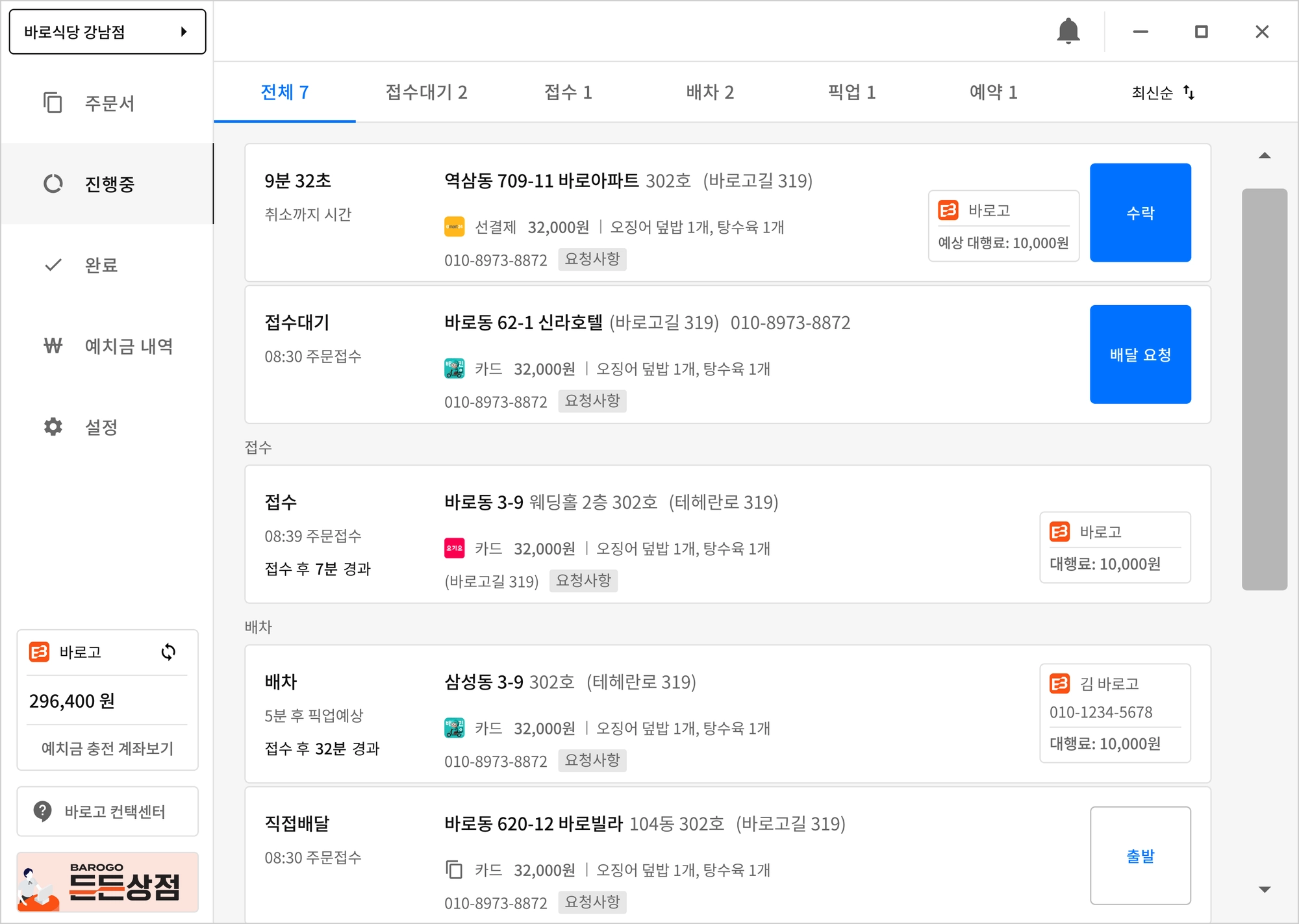Viewport: 1299px width, 924px height.
Task: Switch to the 접수대기 2 tab
Action: point(426,92)
